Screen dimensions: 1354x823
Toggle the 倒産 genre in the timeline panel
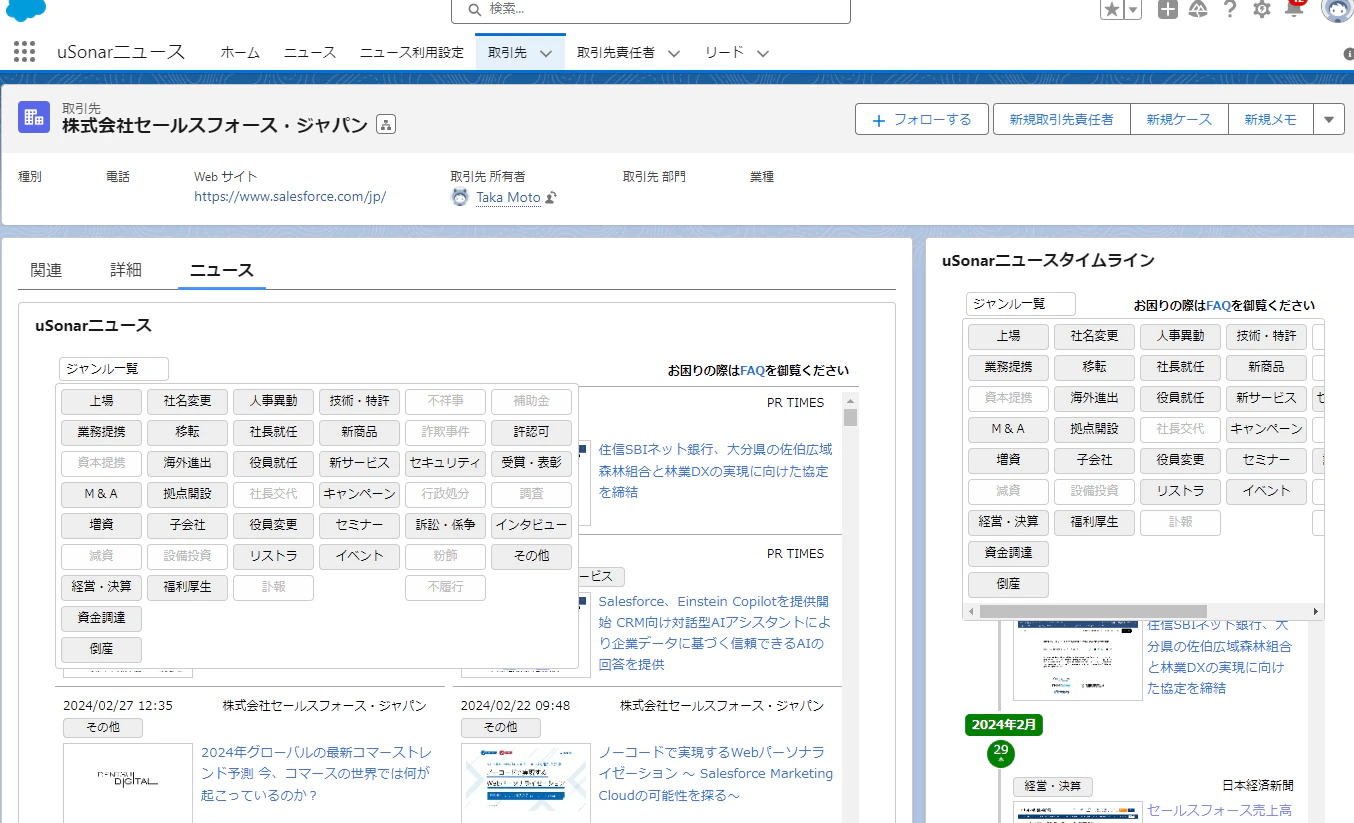pyautogui.click(x=1008, y=584)
